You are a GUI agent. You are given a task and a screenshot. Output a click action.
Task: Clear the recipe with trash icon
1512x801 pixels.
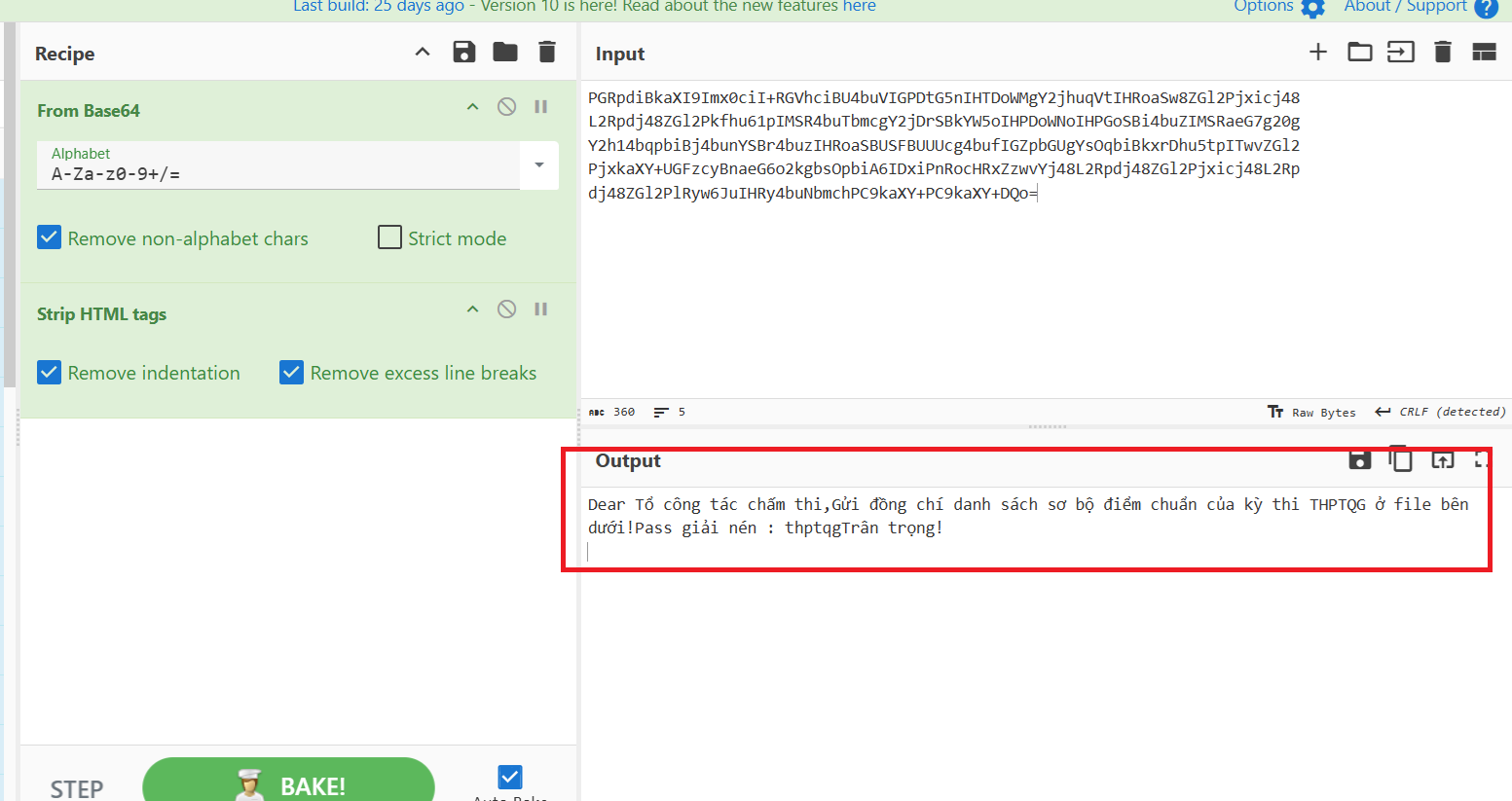pos(547,53)
